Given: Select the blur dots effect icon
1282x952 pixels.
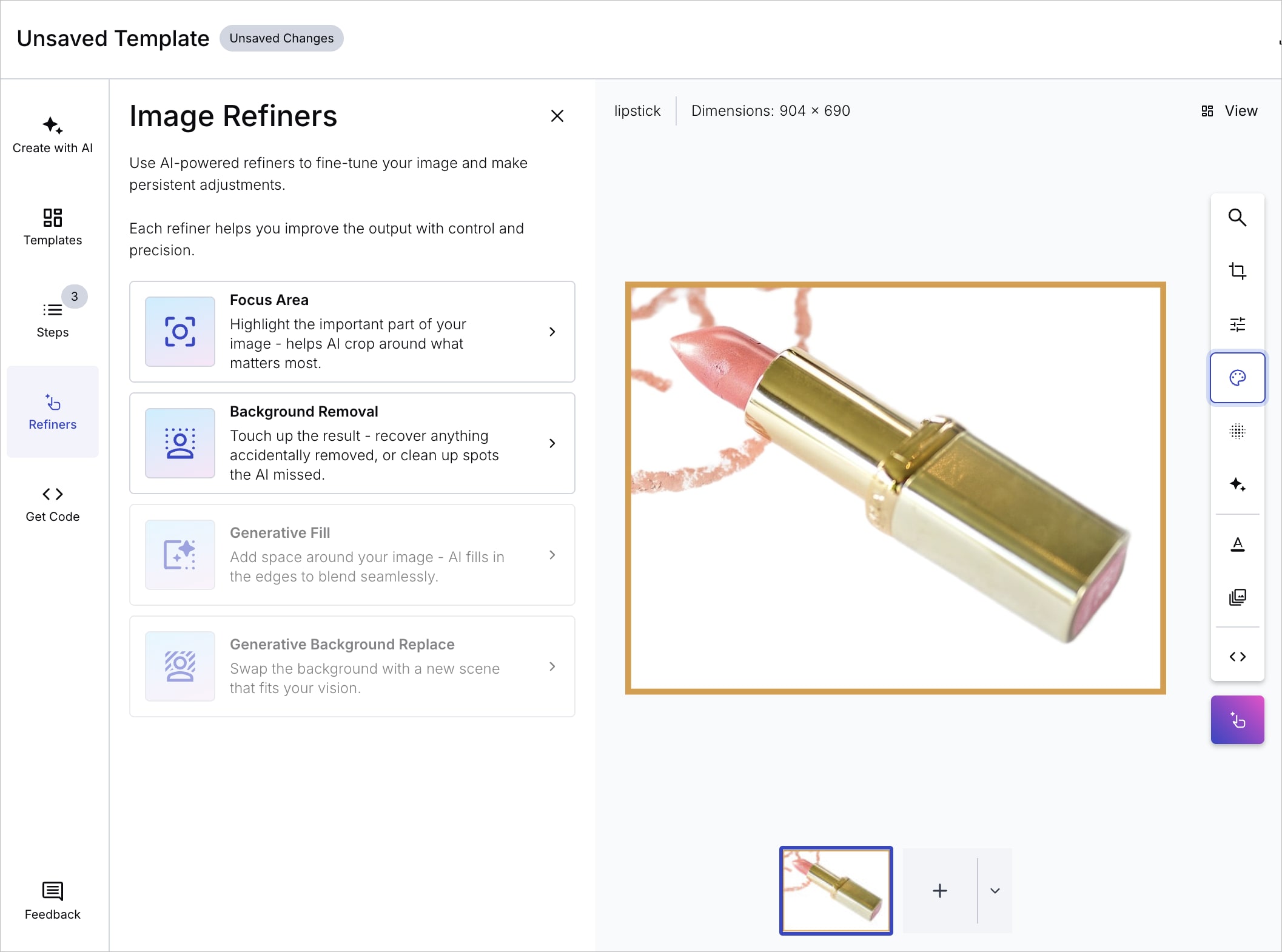Looking at the screenshot, I should 1237,431.
